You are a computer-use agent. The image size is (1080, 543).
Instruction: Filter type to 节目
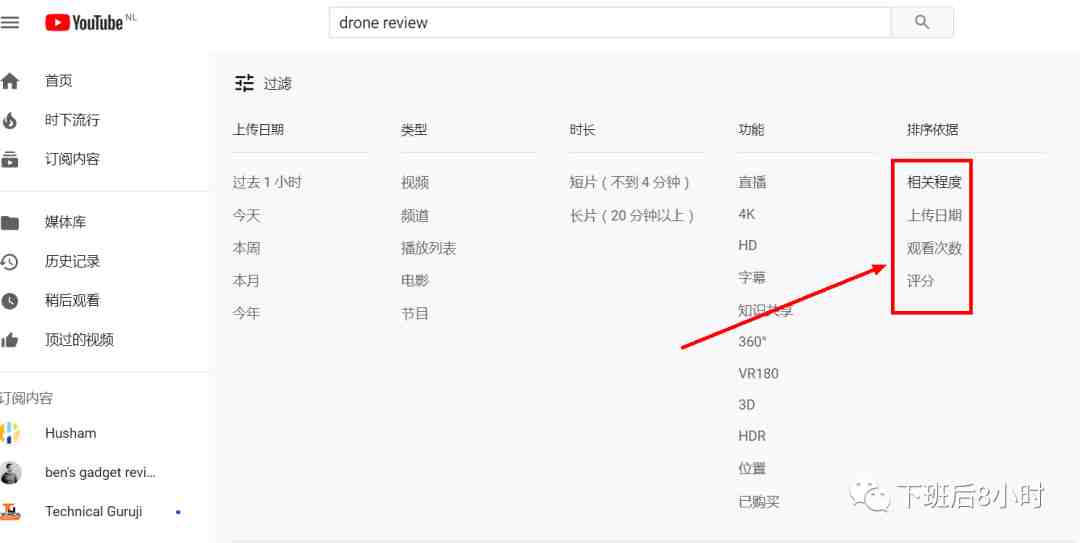[415, 314]
